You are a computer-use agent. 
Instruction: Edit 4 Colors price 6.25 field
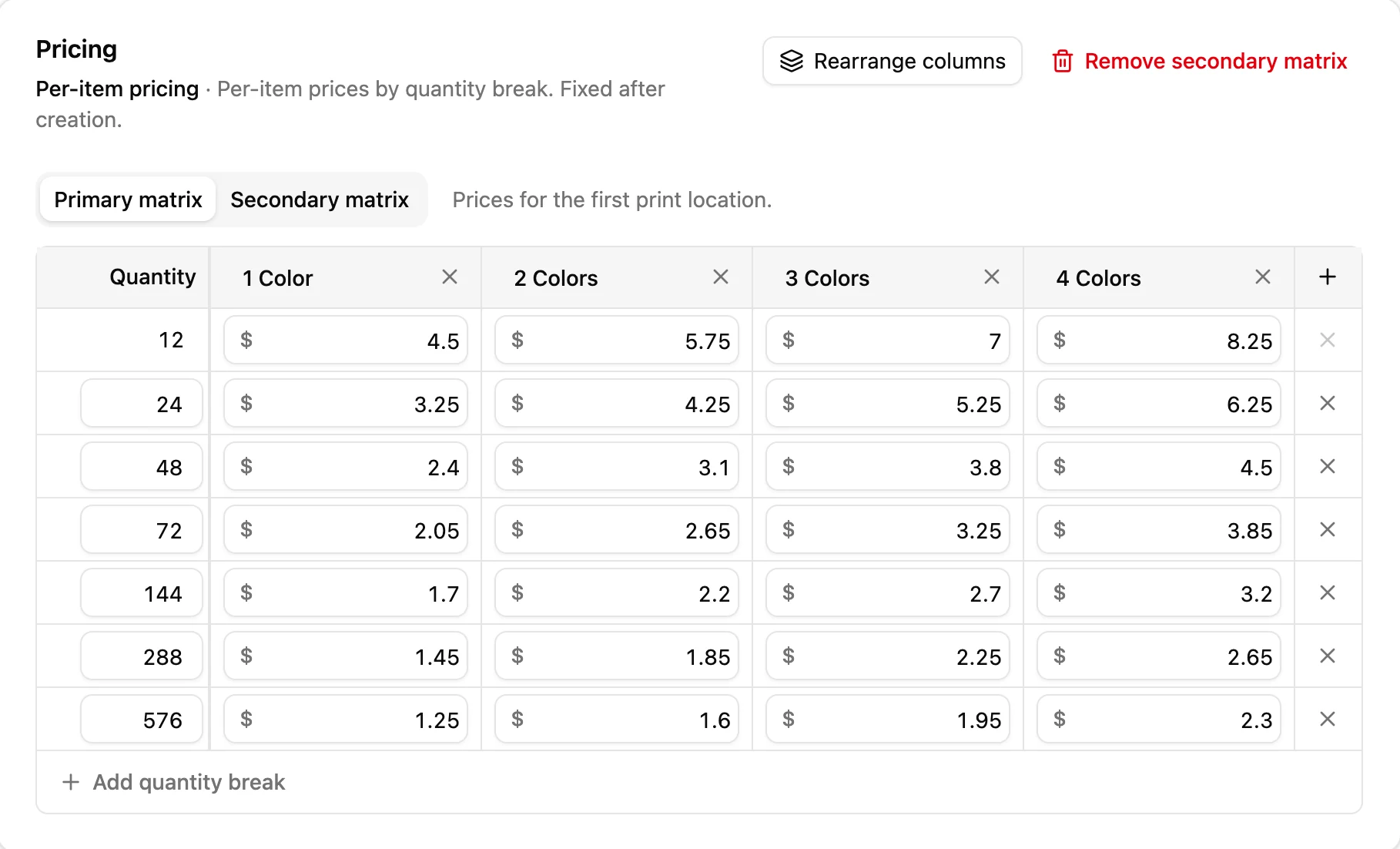click(1159, 404)
